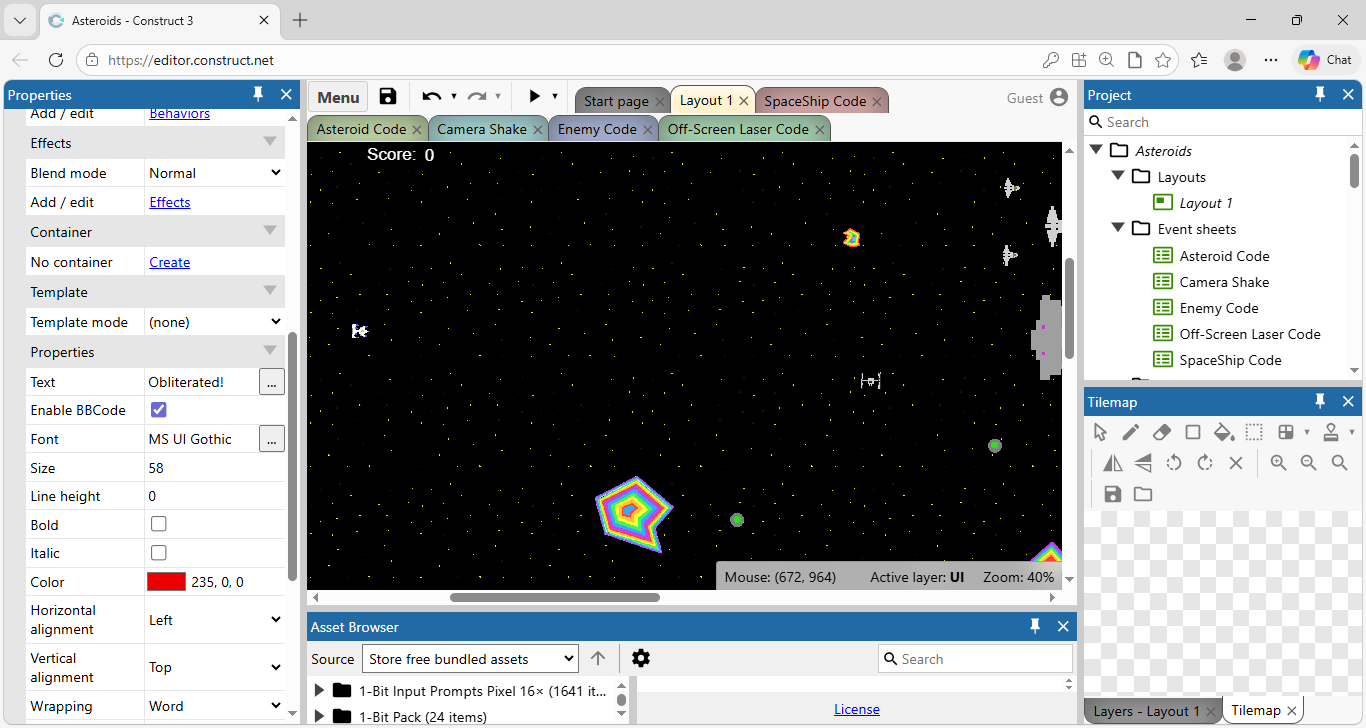The height and width of the screenshot is (728, 1366).
Task: Reset the Tilemap zoom magnifier
Action: click(x=1340, y=463)
